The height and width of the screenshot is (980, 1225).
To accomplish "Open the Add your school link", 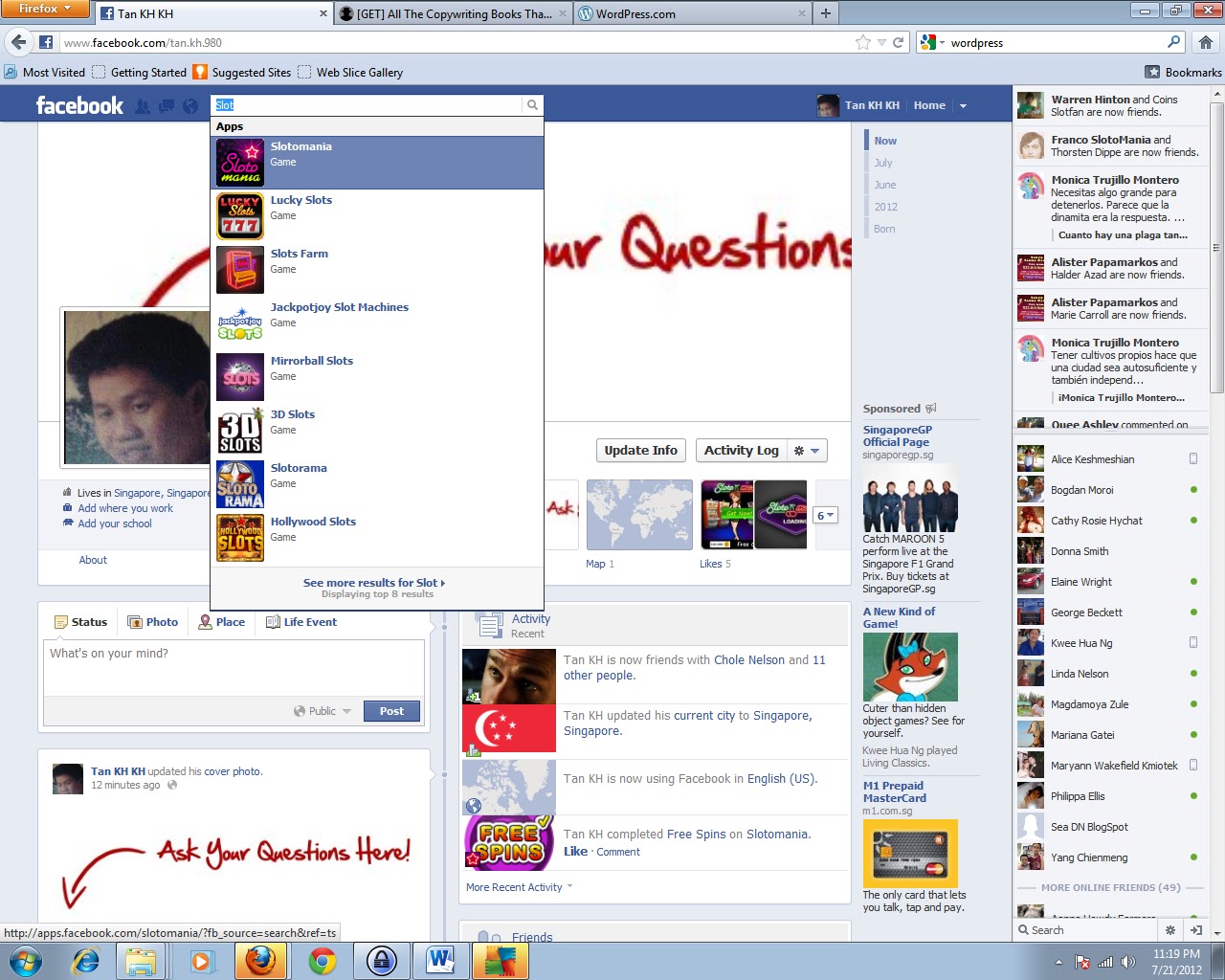I will pos(115,523).
